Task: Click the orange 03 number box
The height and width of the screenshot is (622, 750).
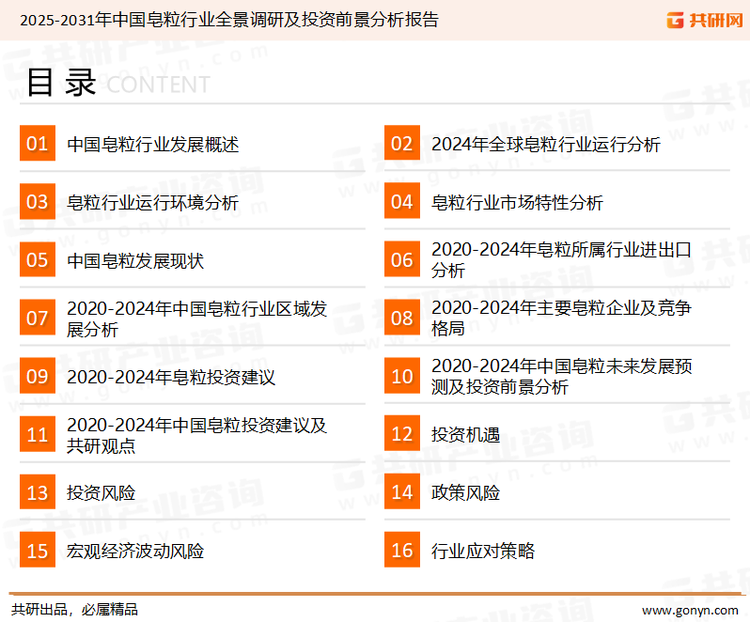Action: click(x=37, y=201)
